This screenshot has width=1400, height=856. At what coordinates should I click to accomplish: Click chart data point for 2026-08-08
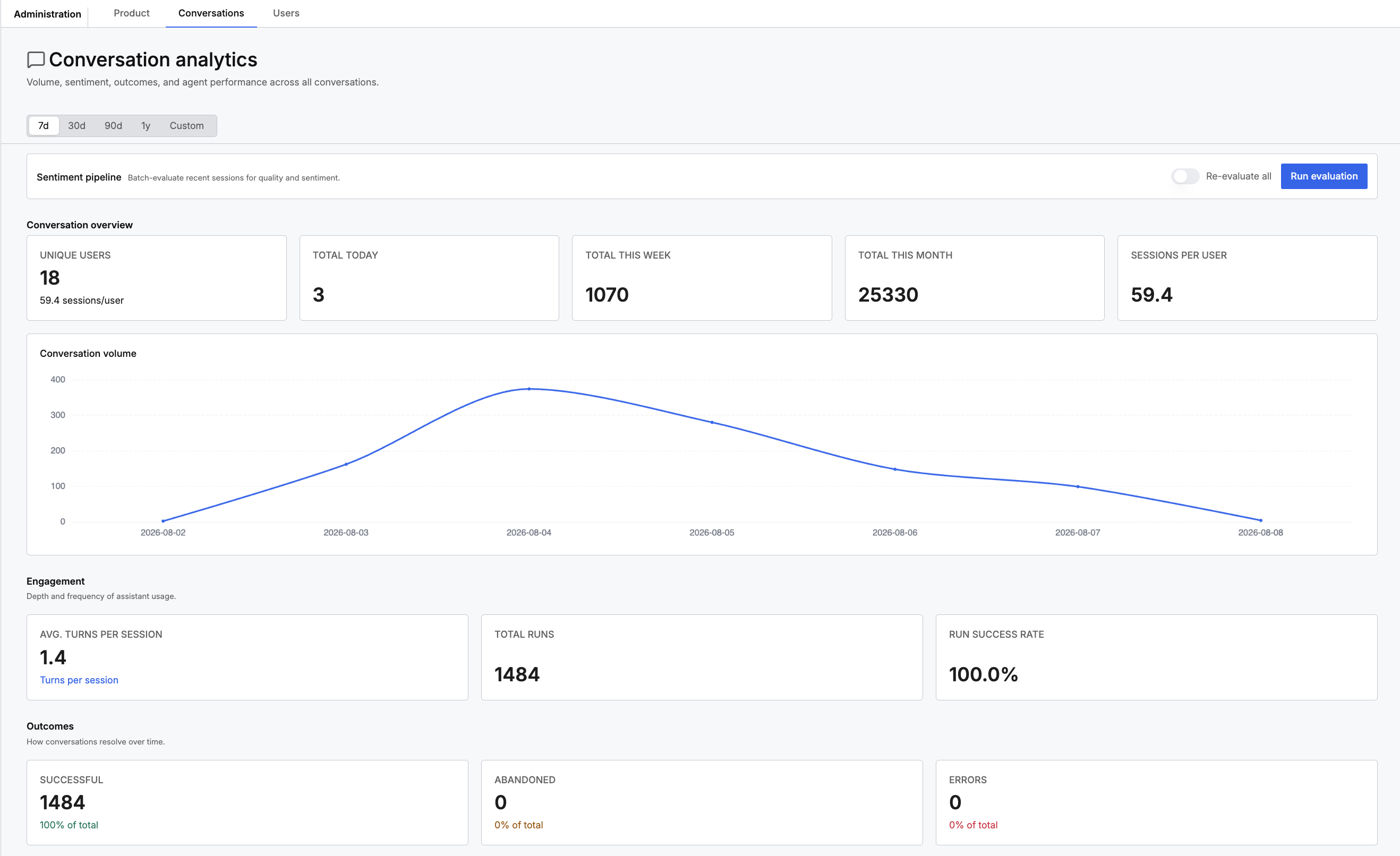tap(1261, 520)
